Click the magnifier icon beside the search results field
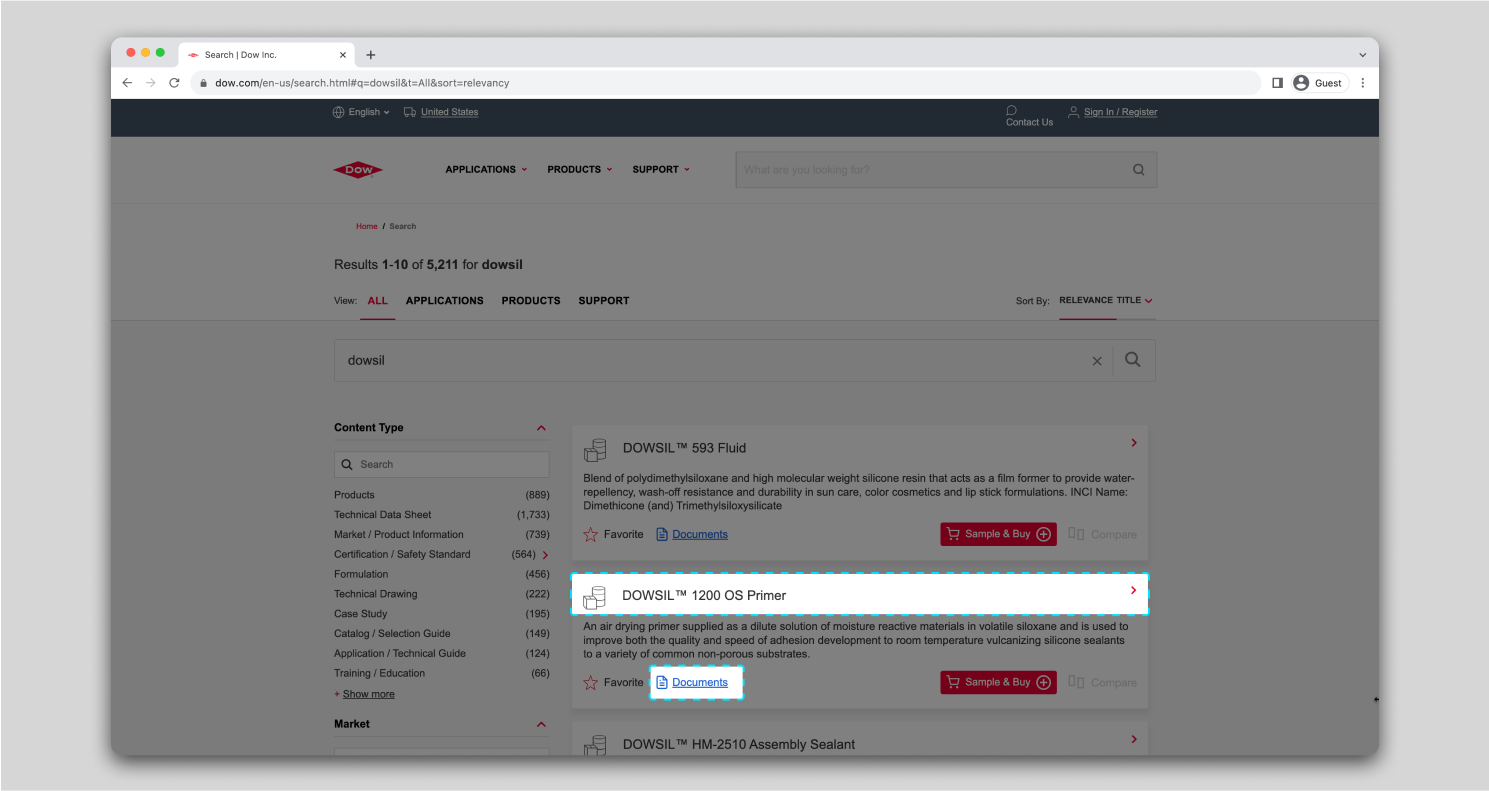 (1132, 360)
